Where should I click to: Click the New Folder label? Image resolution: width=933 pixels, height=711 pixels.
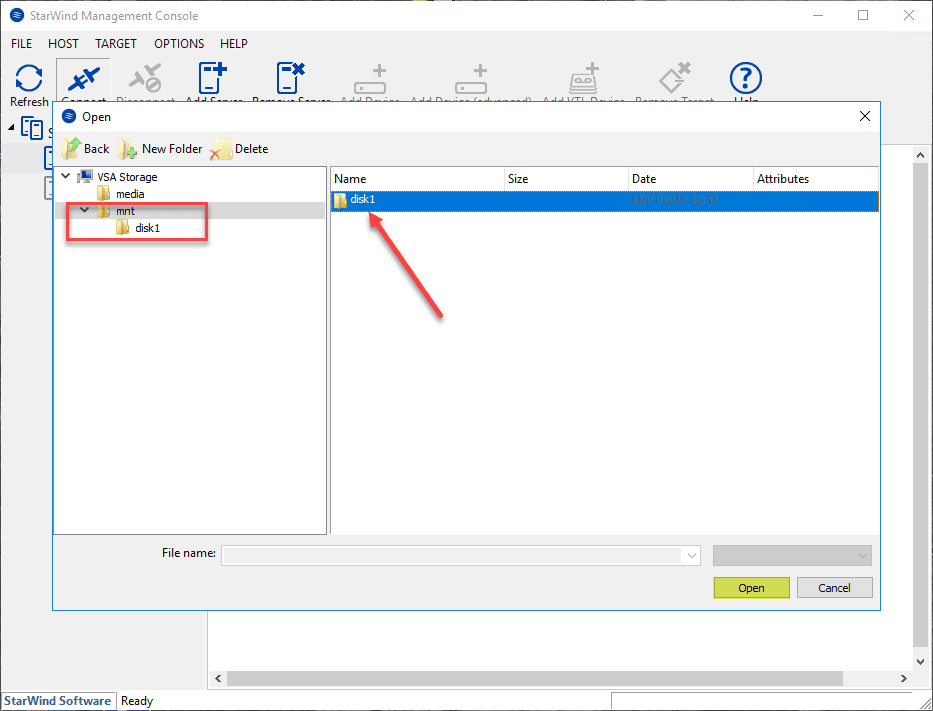(x=172, y=149)
